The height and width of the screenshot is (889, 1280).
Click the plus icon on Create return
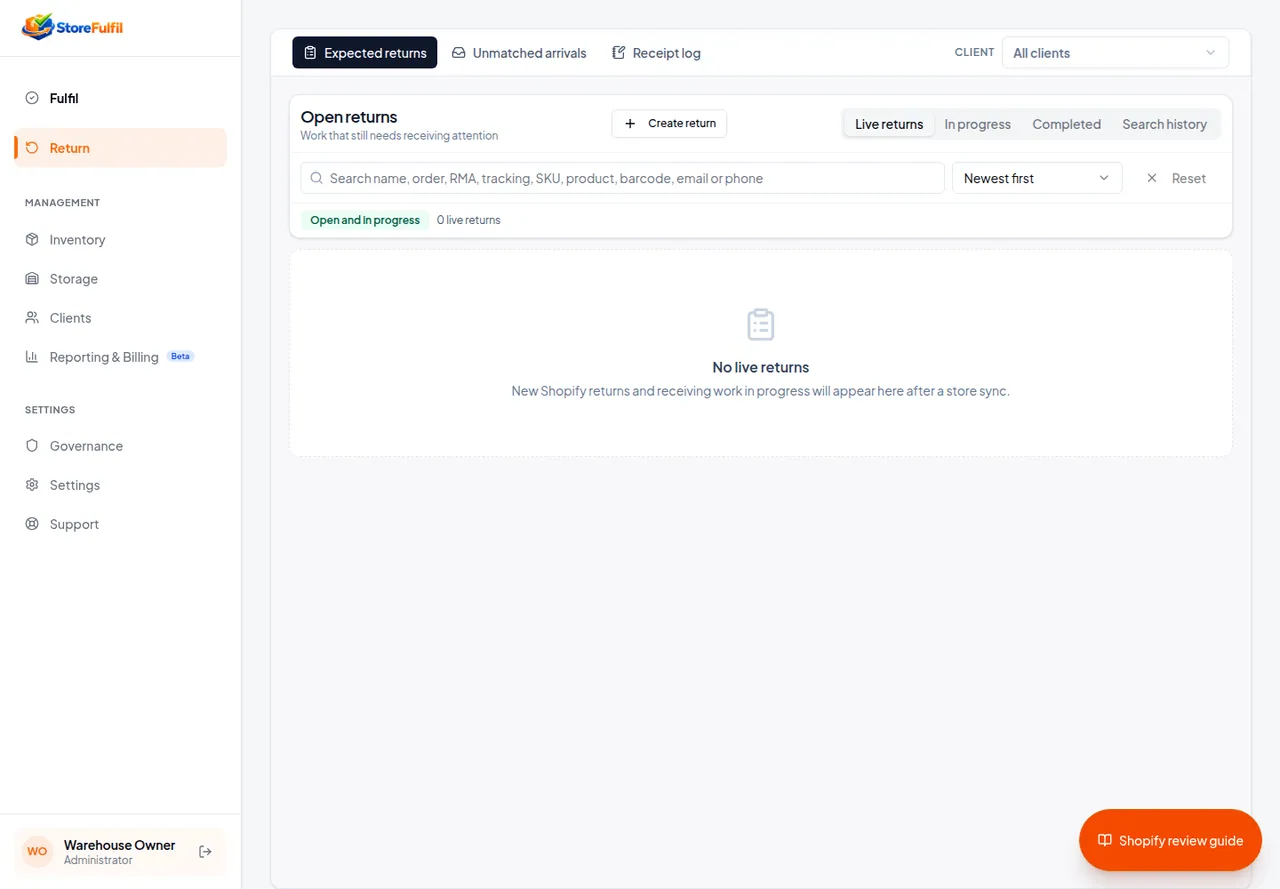click(x=630, y=124)
